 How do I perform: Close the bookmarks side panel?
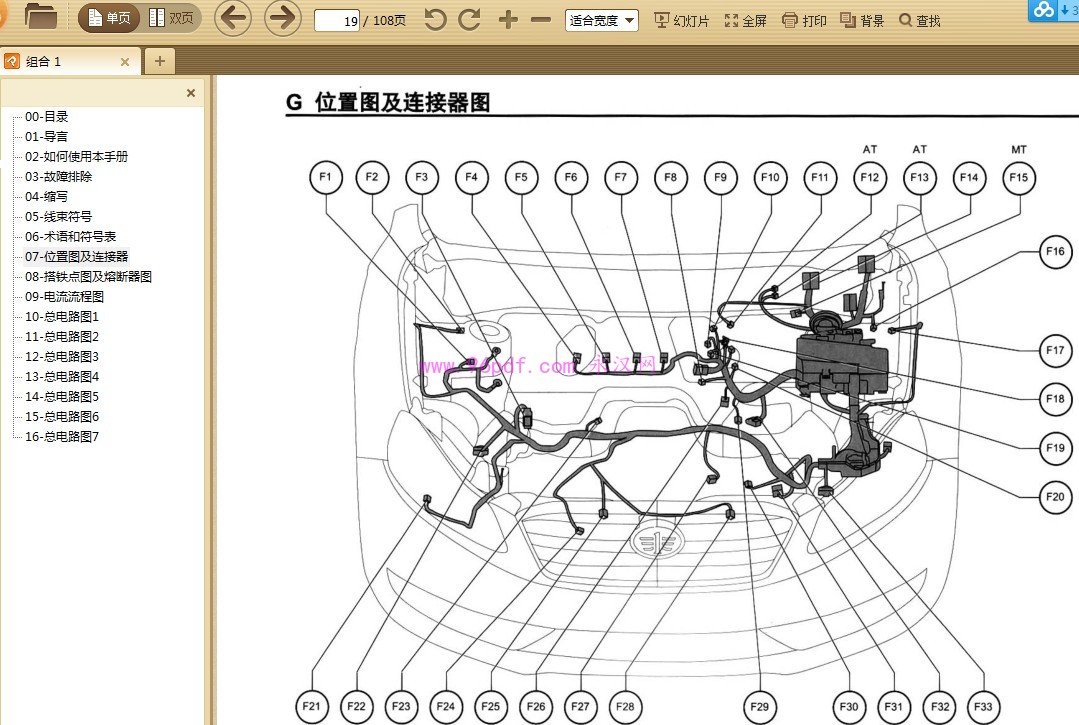[191, 93]
